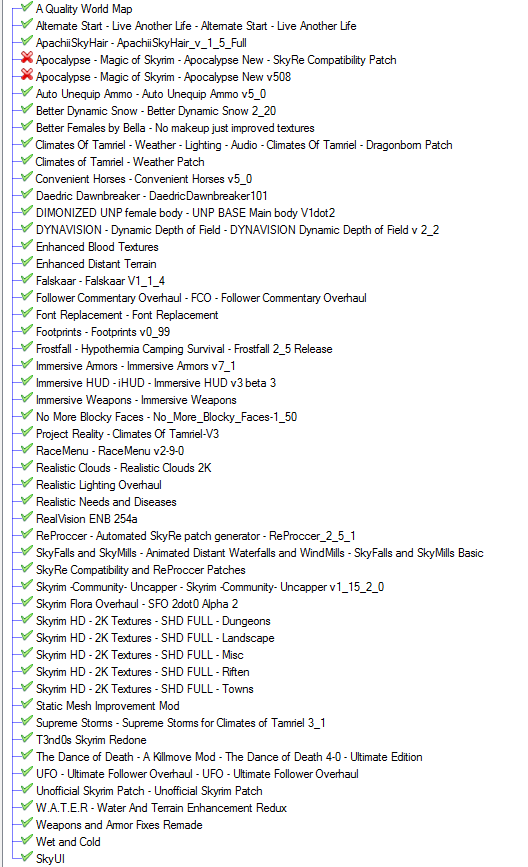Click checkmark icon beside Enhanced Blood Textures
Screen dimensions: 528x867
click(27, 246)
